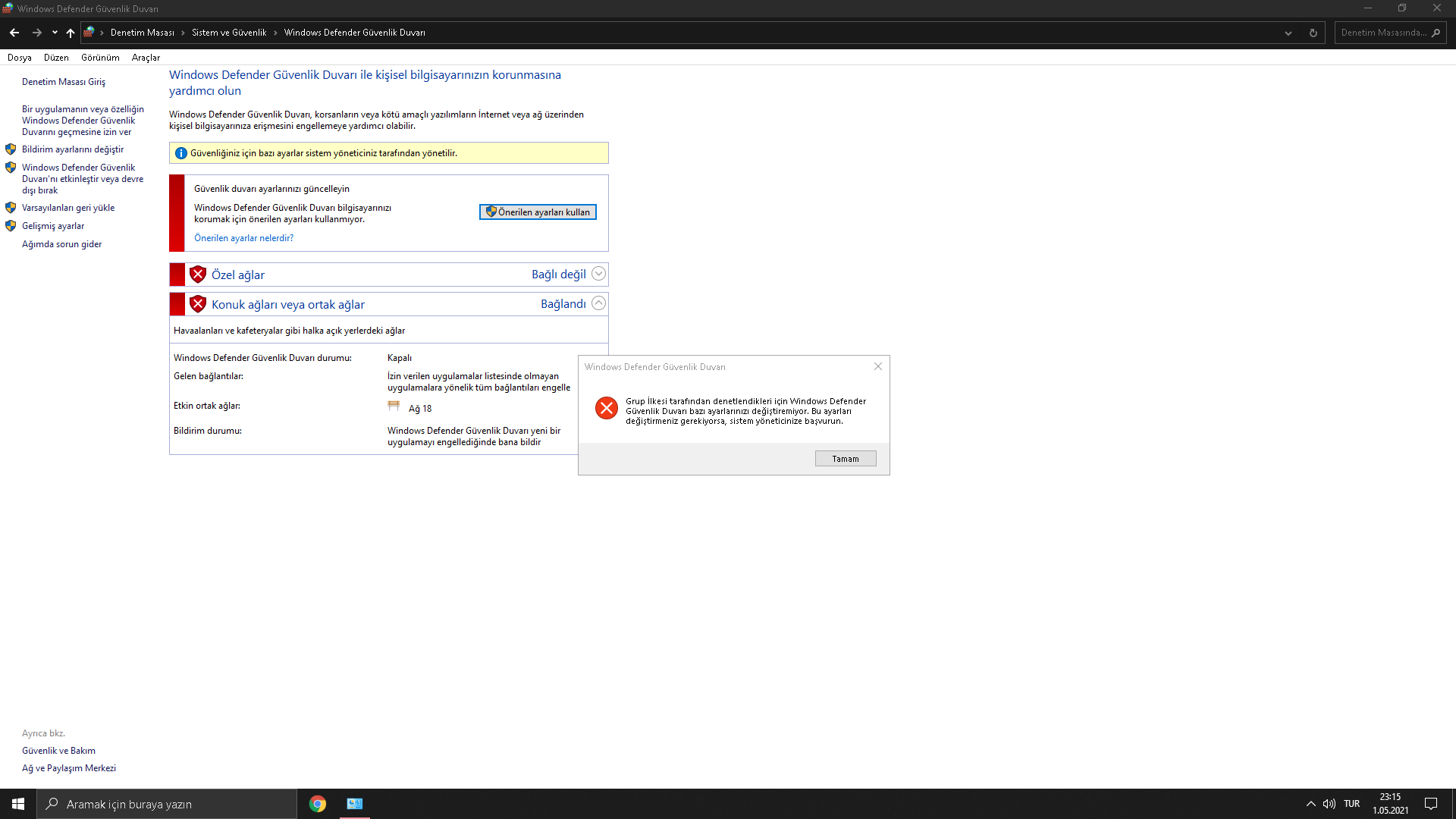Viewport: 1456px width, 819px height.
Task: Open Bildirim ayarlarını değiştir link
Action: click(73, 149)
